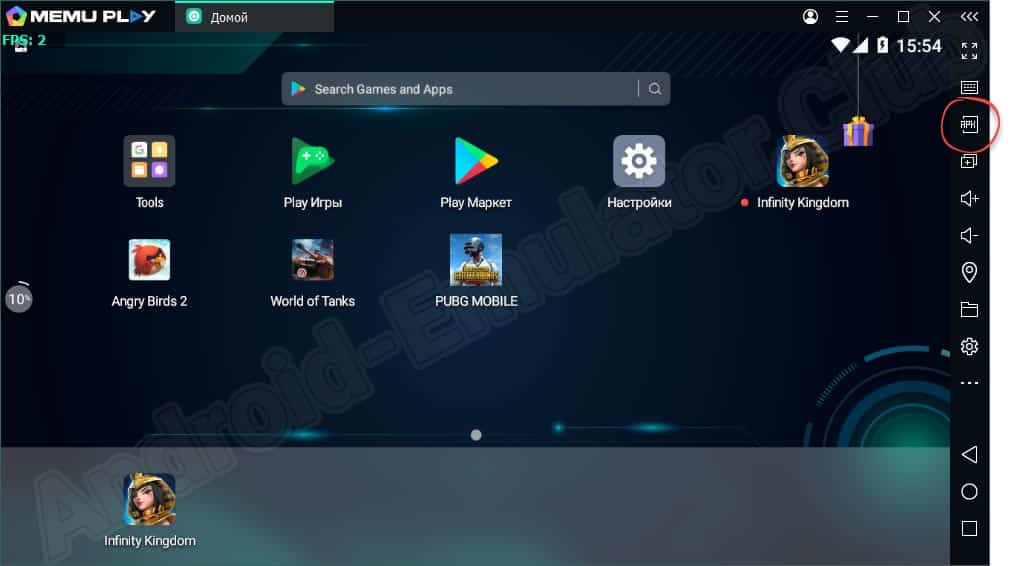This screenshot has height=566, width=1023.
Task: Open multi-instance manager icon in sidebar
Action: [968, 162]
